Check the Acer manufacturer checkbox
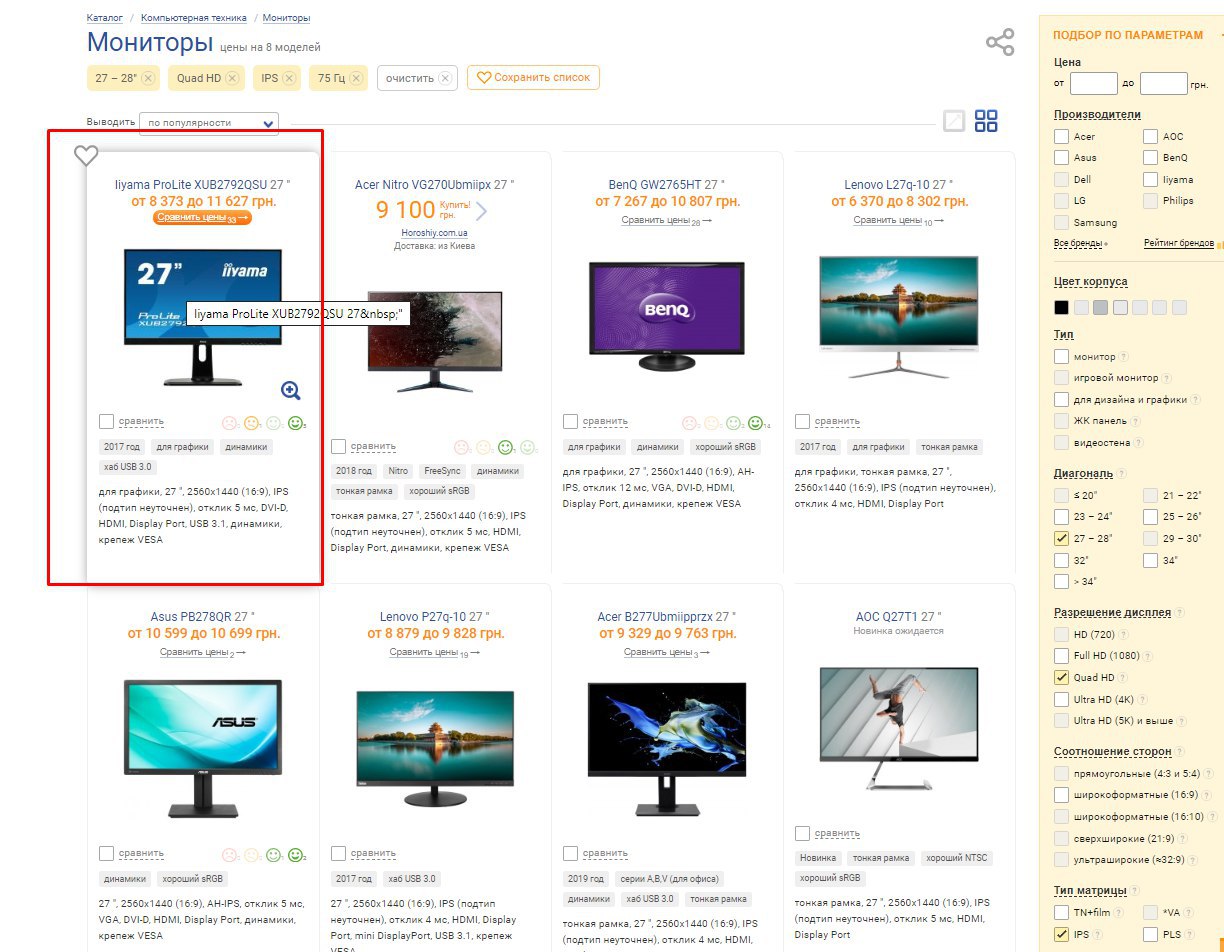 1061,136
